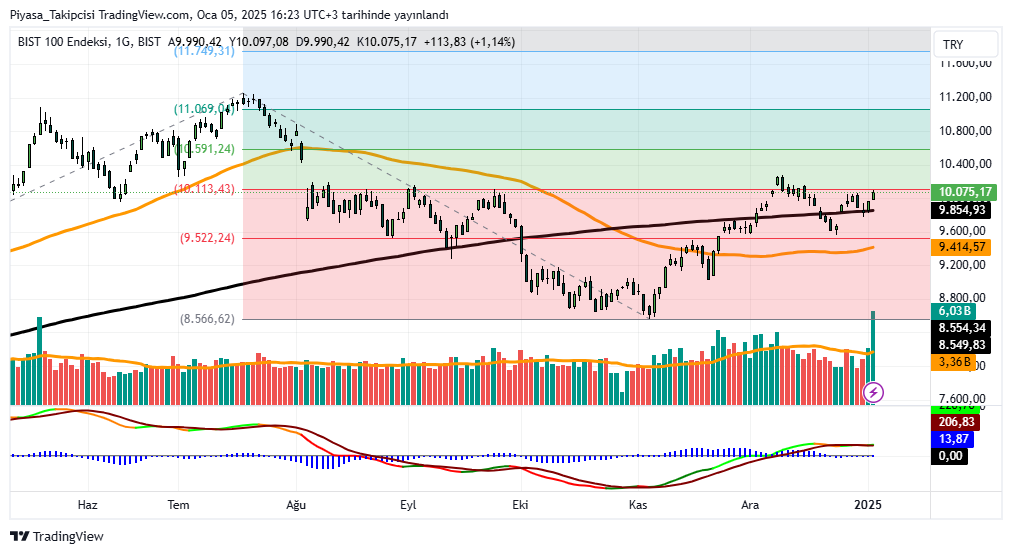This screenshot has width=1012, height=554.
Task: Click the 9.600,00 price axis label
Action: [962, 231]
